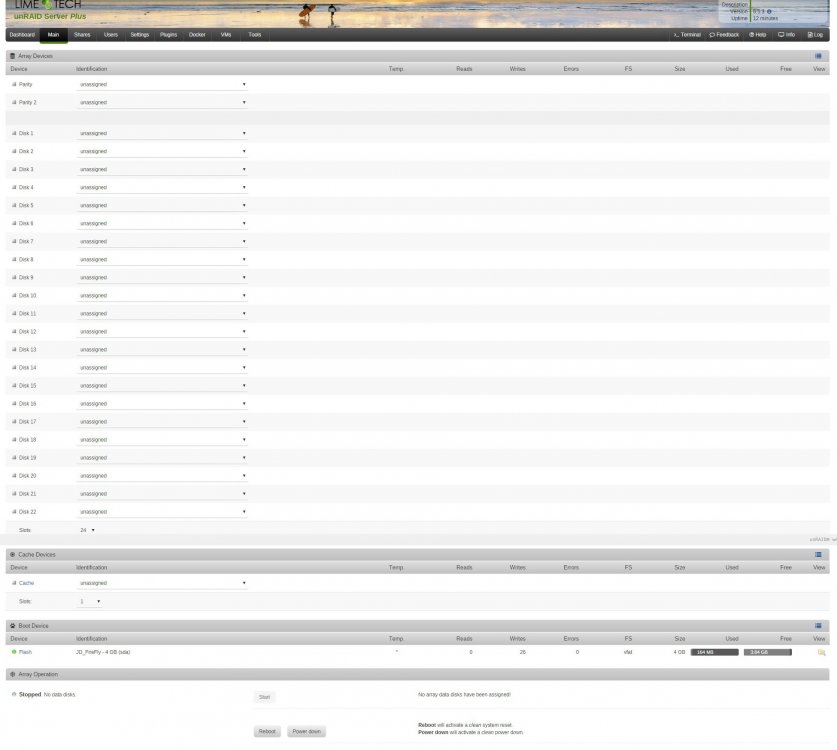Click the Reboot button
This screenshot has width=837, height=750.
coord(267,731)
